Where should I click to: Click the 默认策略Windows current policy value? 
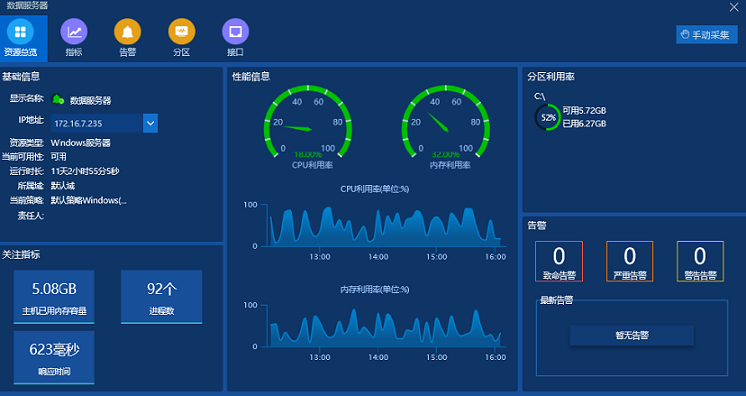88,200
